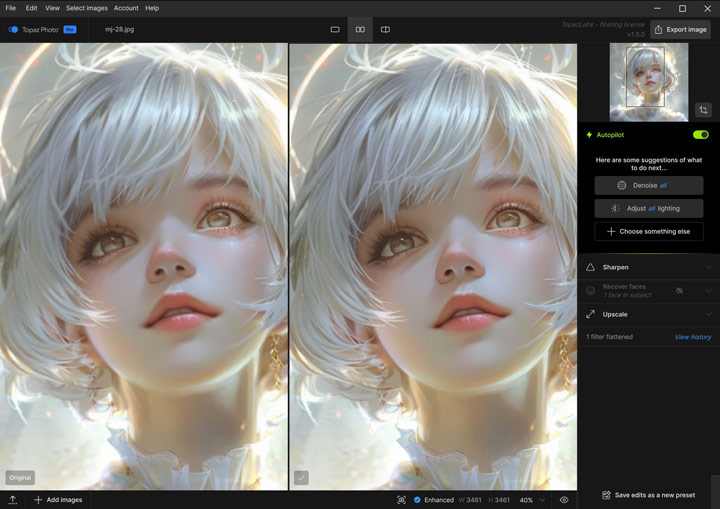This screenshot has width=720, height=509.
Task: Toggle the Autopilot switch off
Action: click(701, 135)
